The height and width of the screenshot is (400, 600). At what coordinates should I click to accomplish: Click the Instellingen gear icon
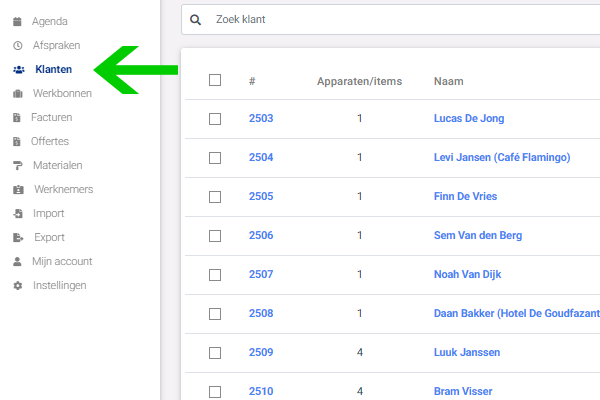[17, 285]
